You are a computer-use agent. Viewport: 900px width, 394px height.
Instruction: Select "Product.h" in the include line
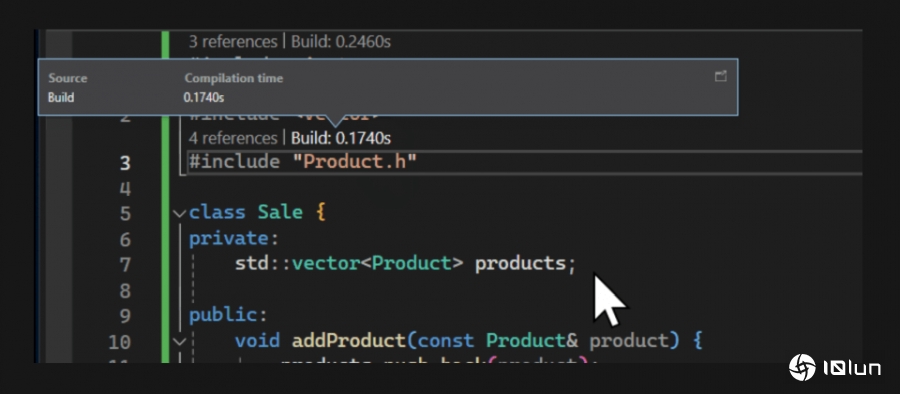tap(355, 162)
